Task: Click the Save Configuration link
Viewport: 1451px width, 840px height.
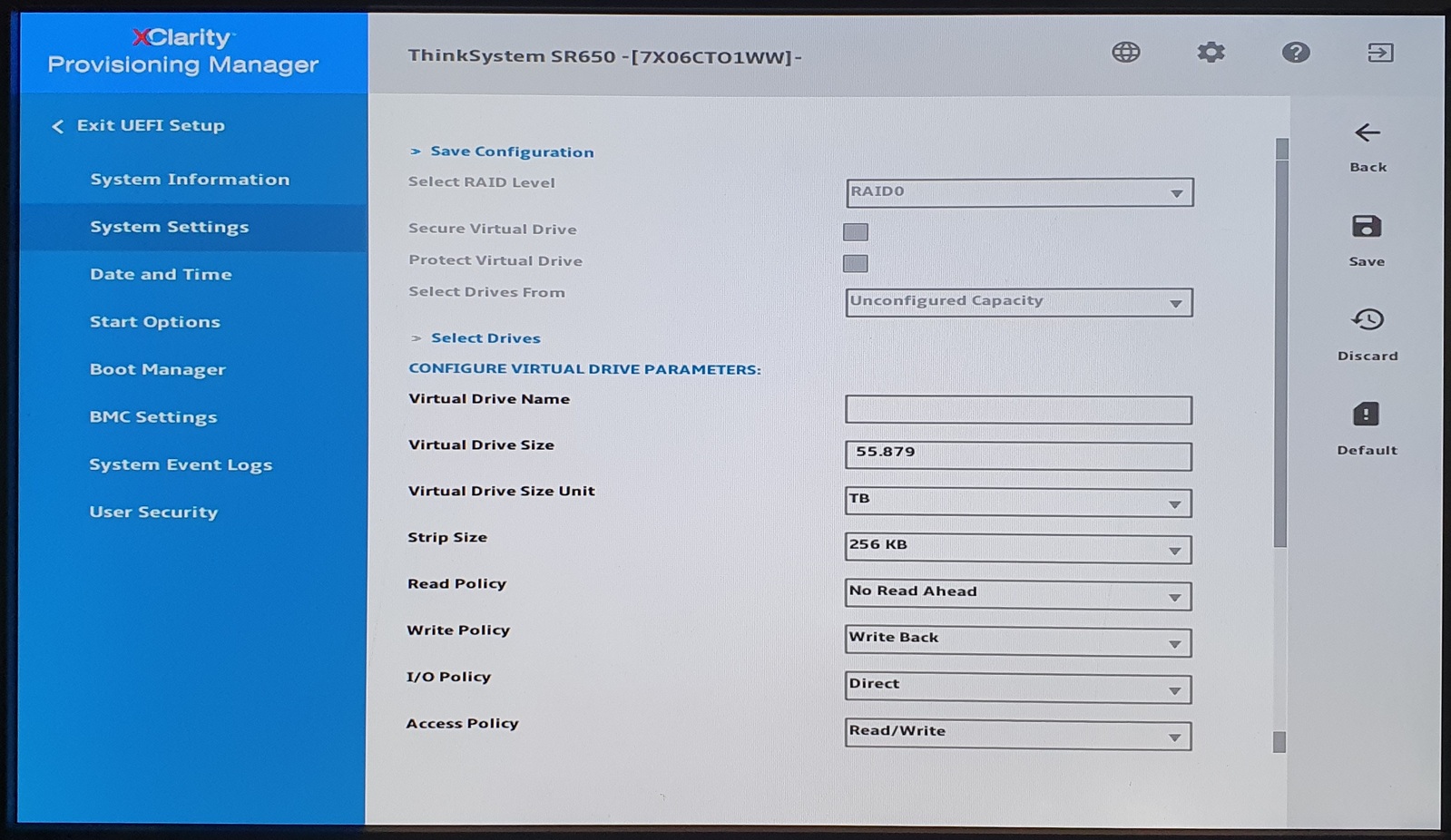Action: pyautogui.click(x=512, y=151)
